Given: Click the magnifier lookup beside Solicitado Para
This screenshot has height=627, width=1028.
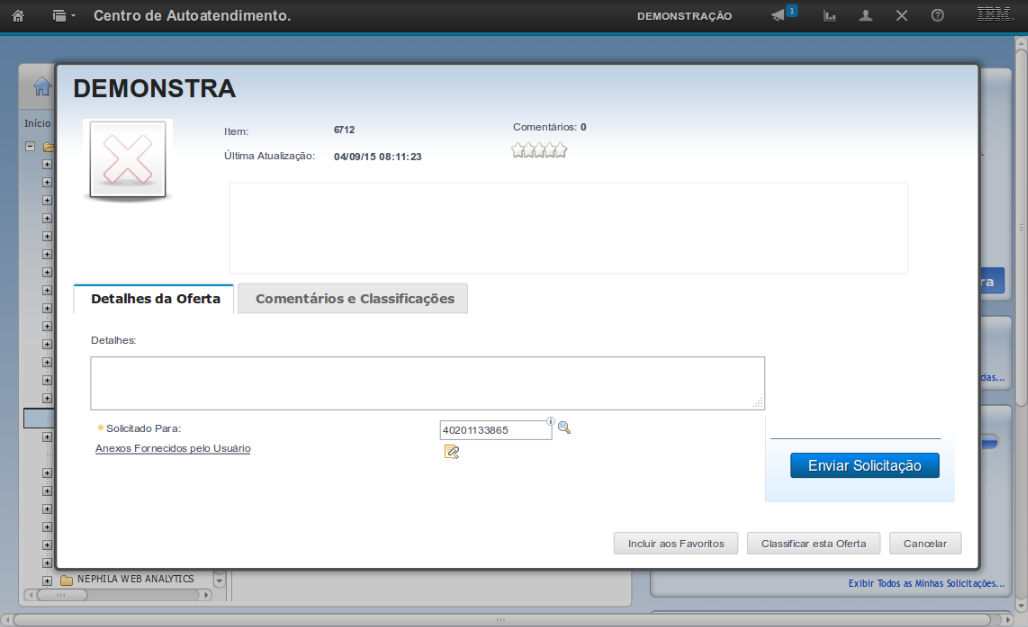Looking at the screenshot, I should (x=564, y=428).
